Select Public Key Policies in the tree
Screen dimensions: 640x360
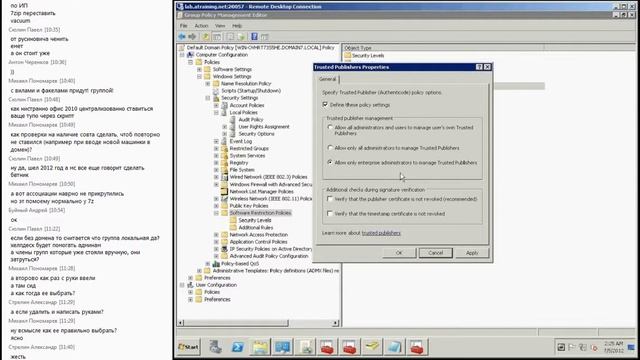pyautogui.click(x=249, y=206)
